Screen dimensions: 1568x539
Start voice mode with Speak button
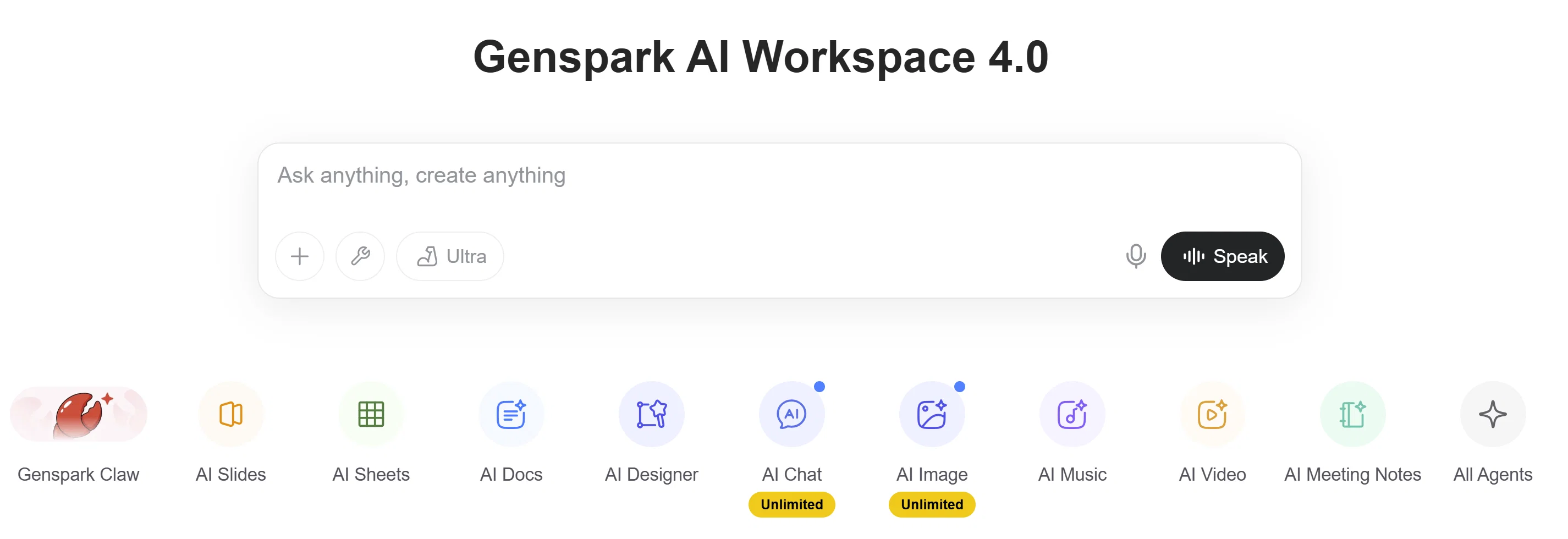pyautogui.click(x=1222, y=256)
